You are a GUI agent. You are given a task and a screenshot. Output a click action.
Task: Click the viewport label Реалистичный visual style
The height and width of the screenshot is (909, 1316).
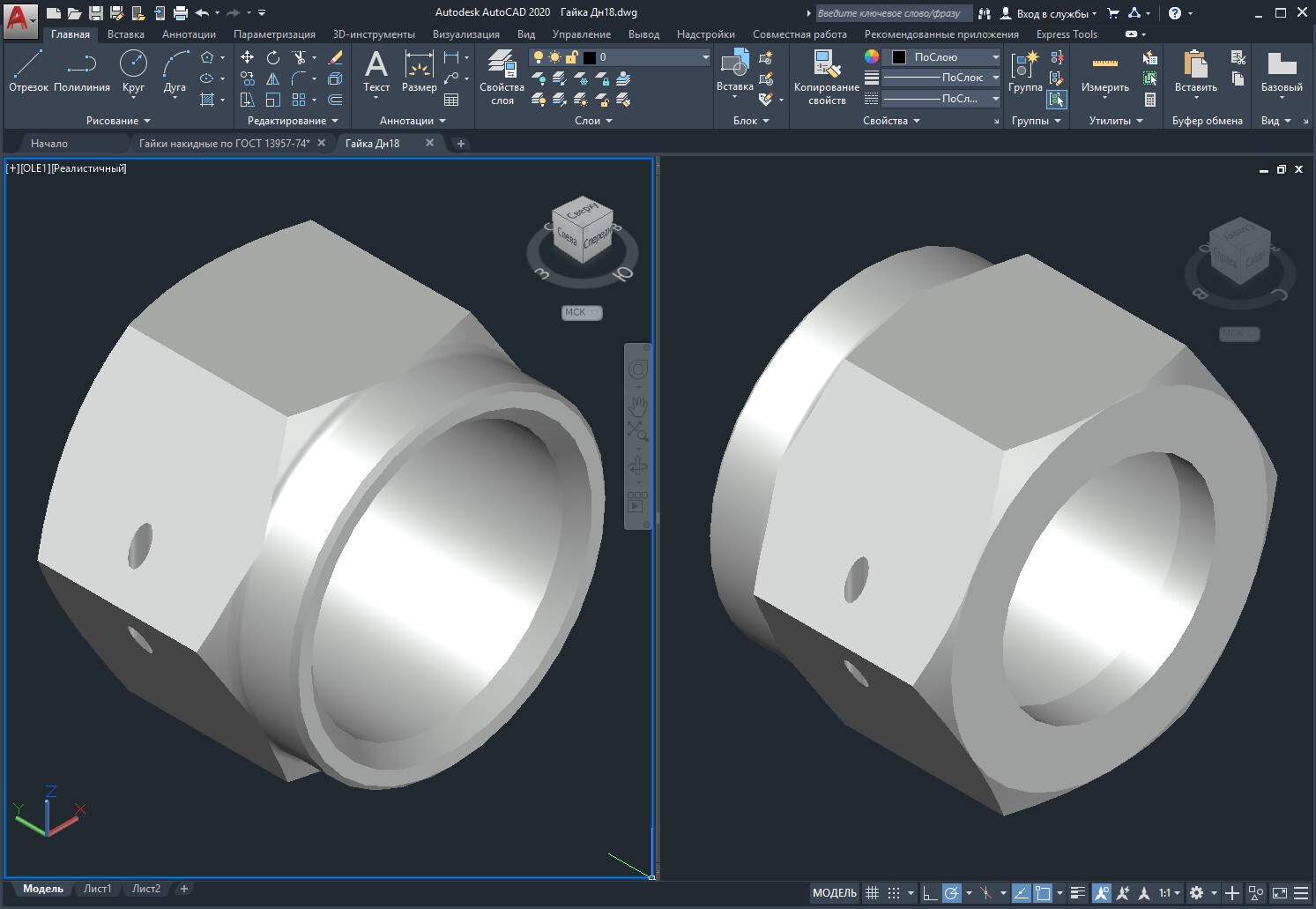click(89, 168)
